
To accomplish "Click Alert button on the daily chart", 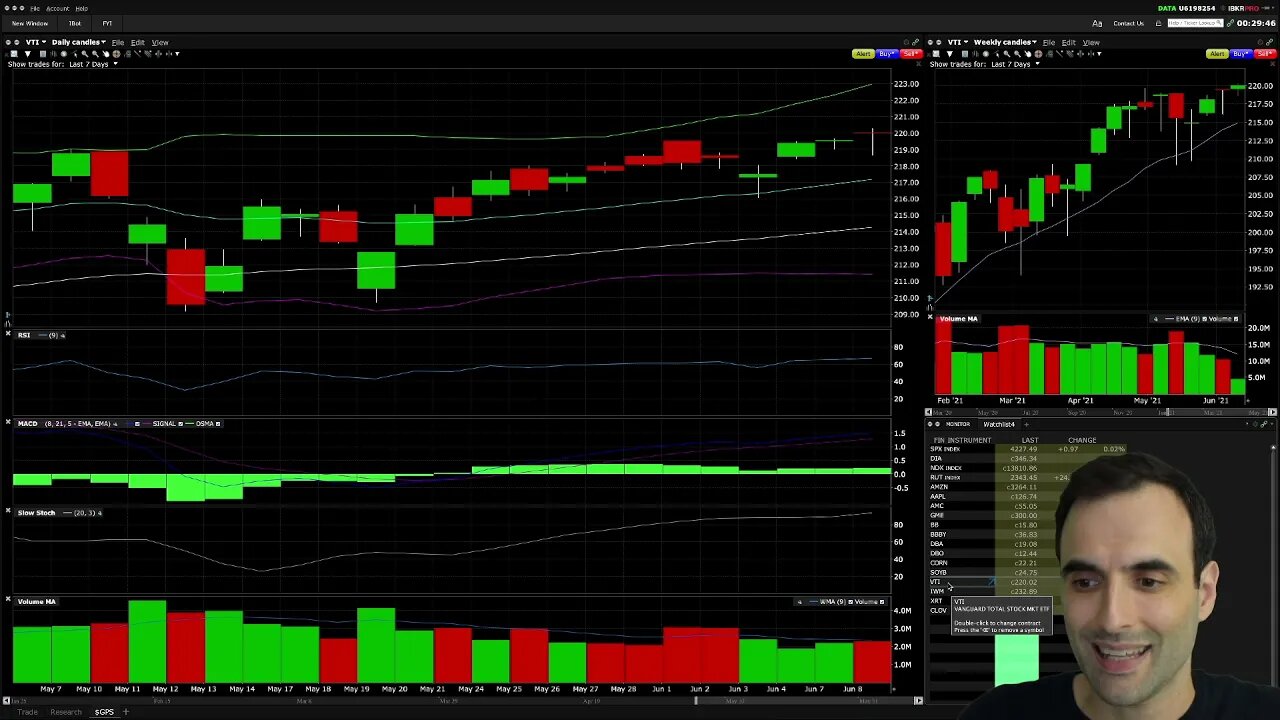I will [x=863, y=54].
